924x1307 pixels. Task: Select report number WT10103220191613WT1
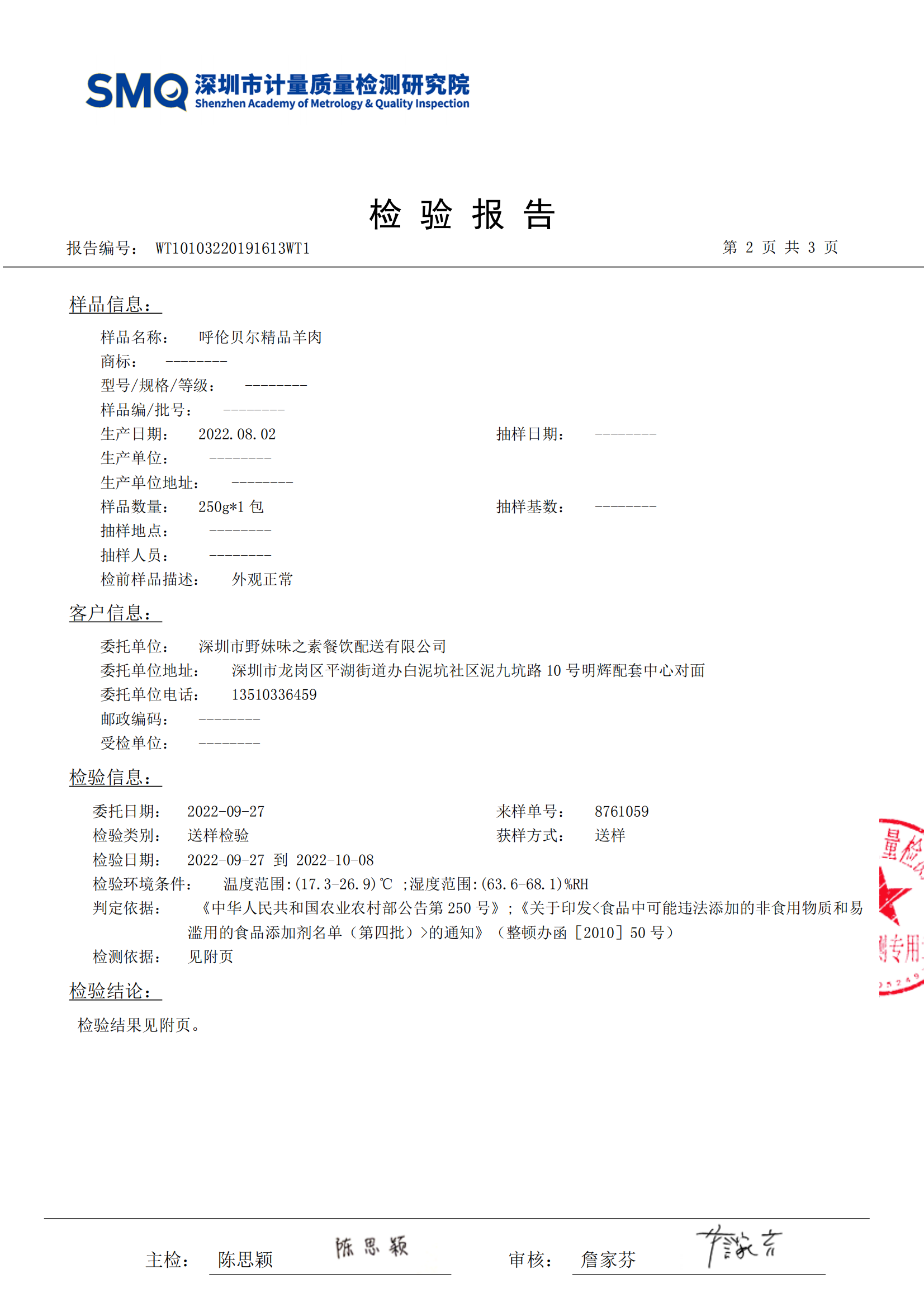(x=233, y=248)
